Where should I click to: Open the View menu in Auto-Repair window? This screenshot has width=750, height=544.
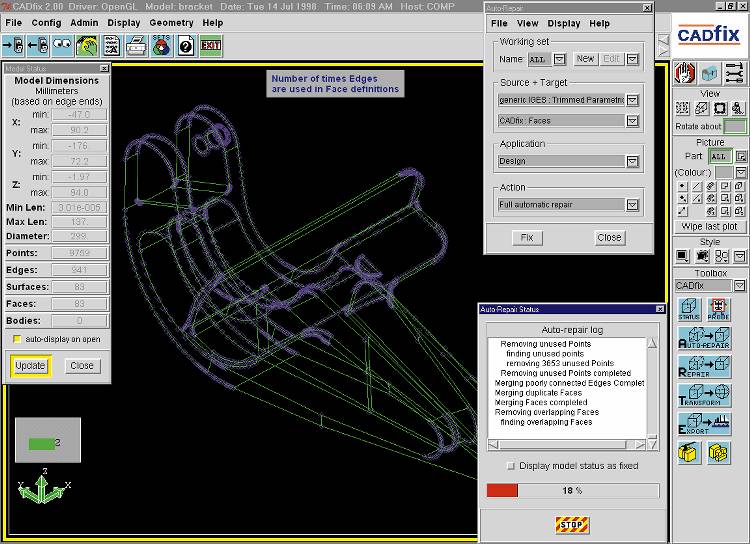tap(528, 23)
